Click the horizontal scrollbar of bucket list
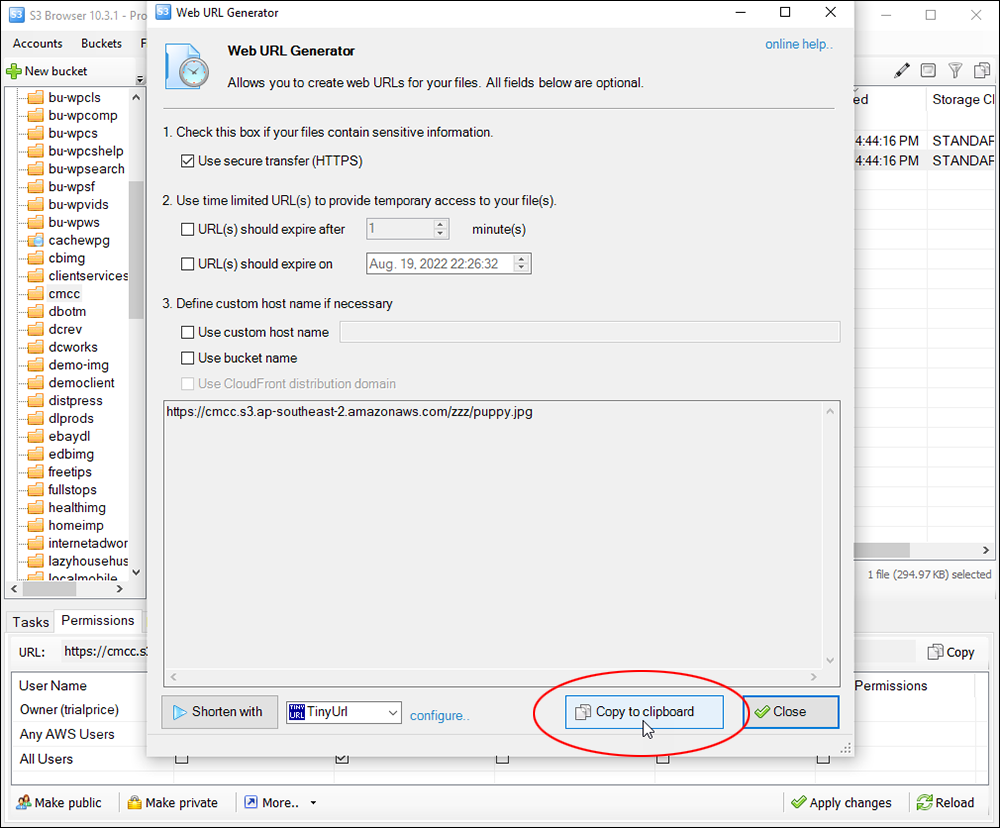Image resolution: width=1000 pixels, height=828 pixels. pyautogui.click(x=49, y=589)
